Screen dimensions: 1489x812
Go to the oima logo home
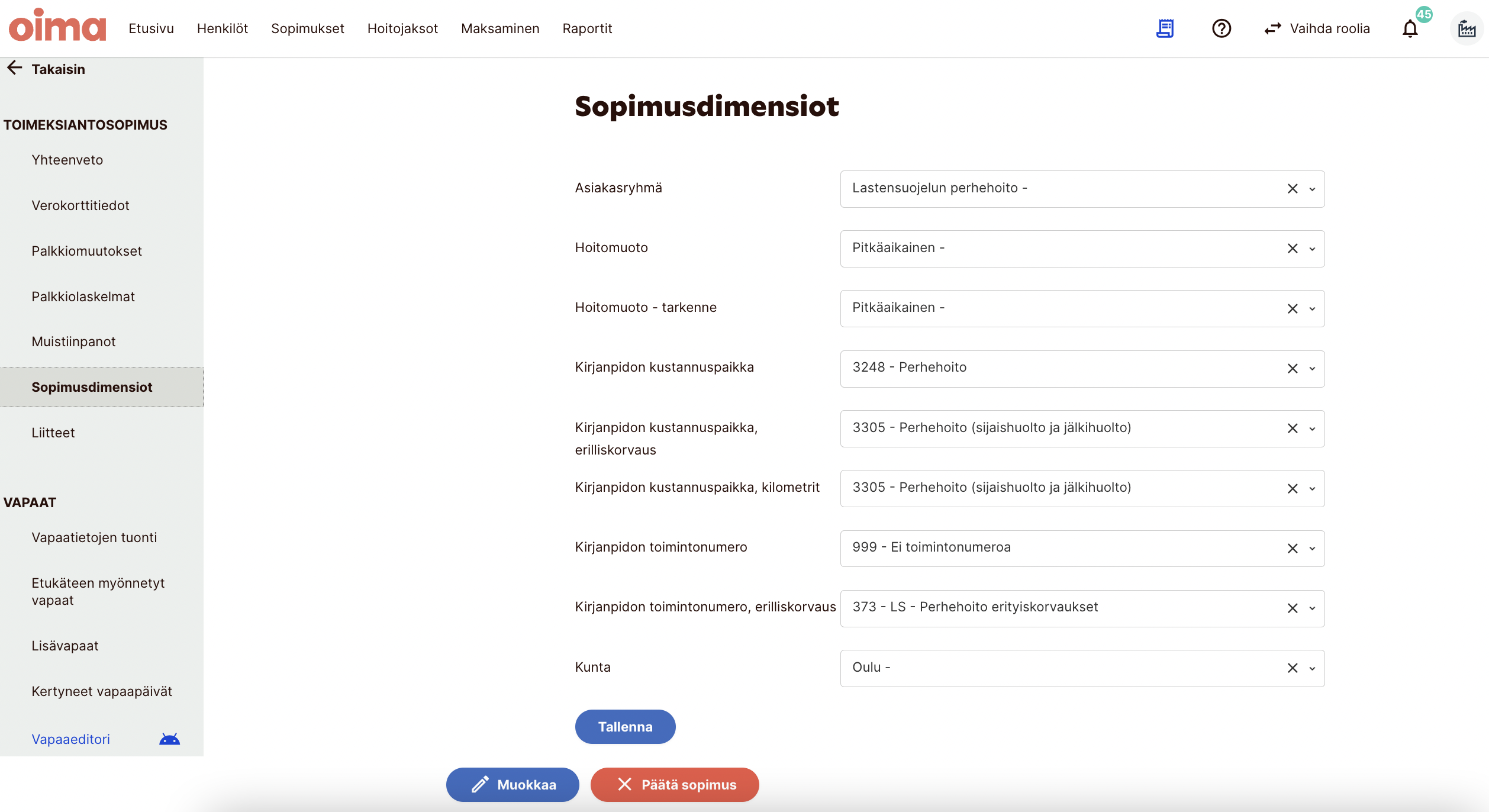[x=57, y=27]
